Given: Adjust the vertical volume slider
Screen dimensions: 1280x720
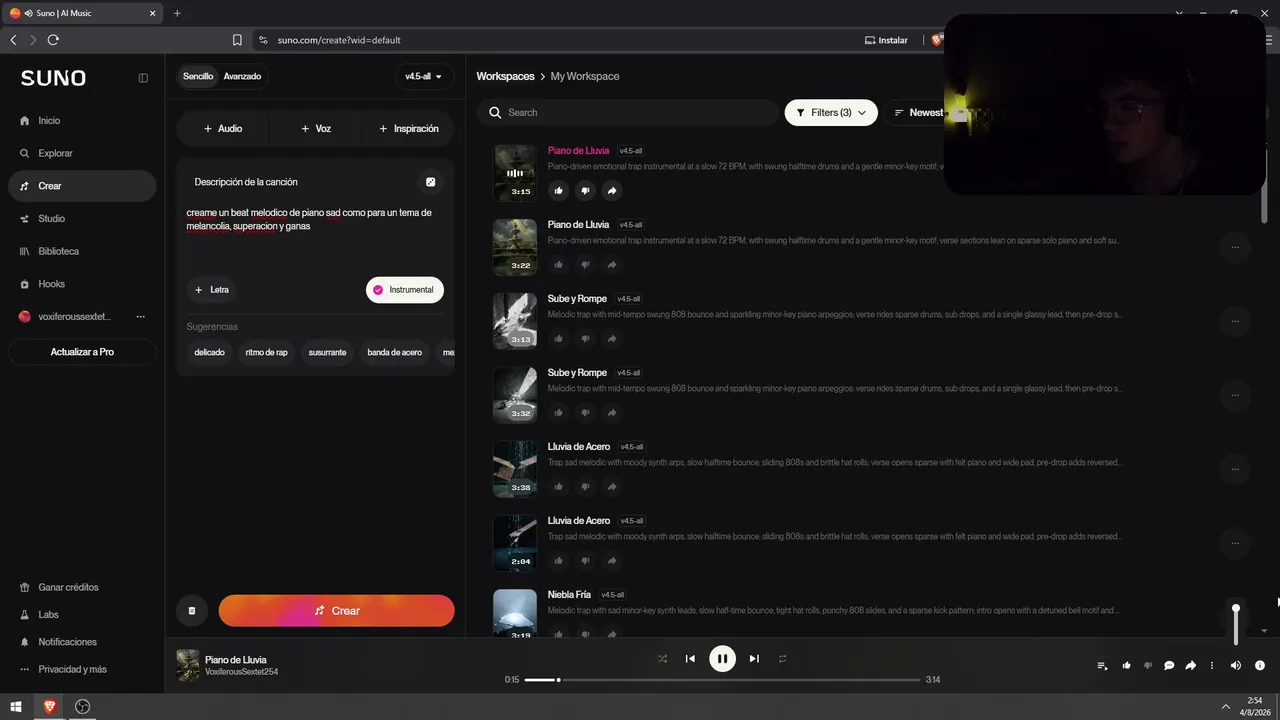Looking at the screenshot, I should point(1236,625).
